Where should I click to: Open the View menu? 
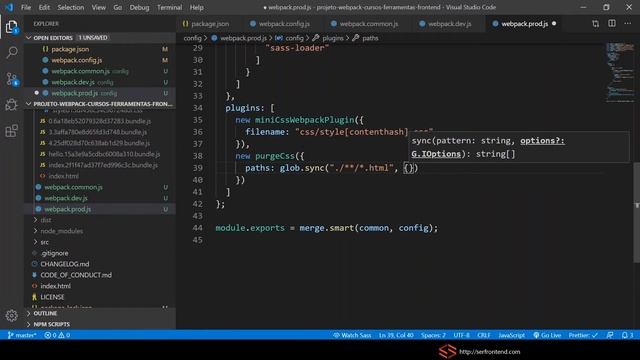click(x=98, y=7)
